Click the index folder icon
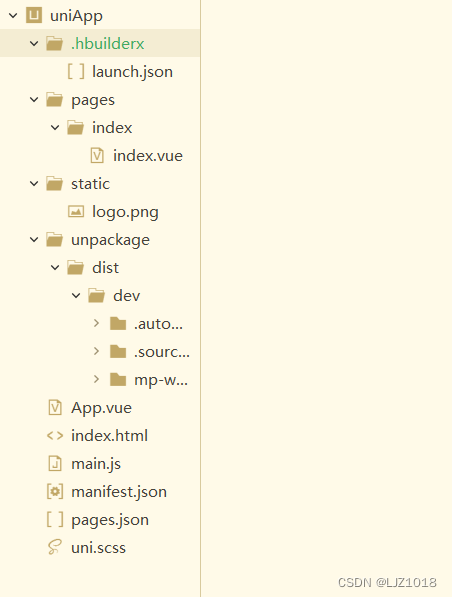The width and height of the screenshot is (452, 597). (x=75, y=128)
